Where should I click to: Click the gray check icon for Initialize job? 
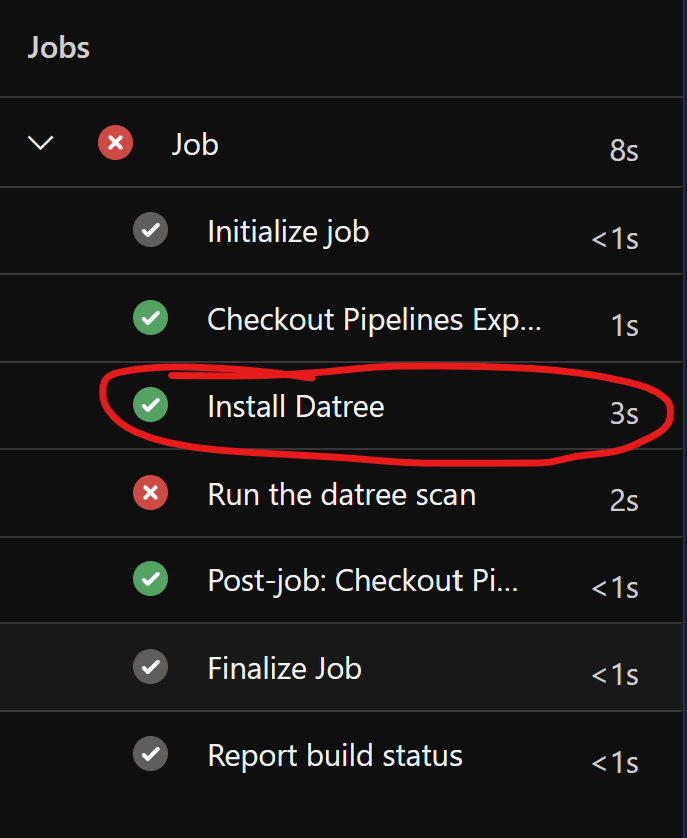pos(151,230)
